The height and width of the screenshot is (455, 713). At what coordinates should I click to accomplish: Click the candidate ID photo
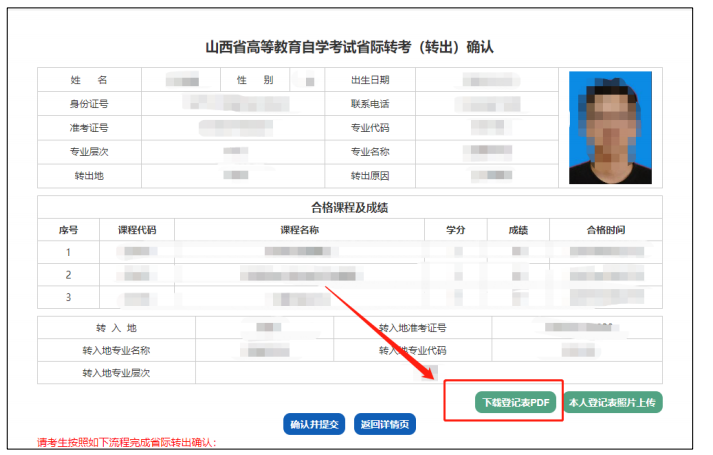(x=610, y=128)
